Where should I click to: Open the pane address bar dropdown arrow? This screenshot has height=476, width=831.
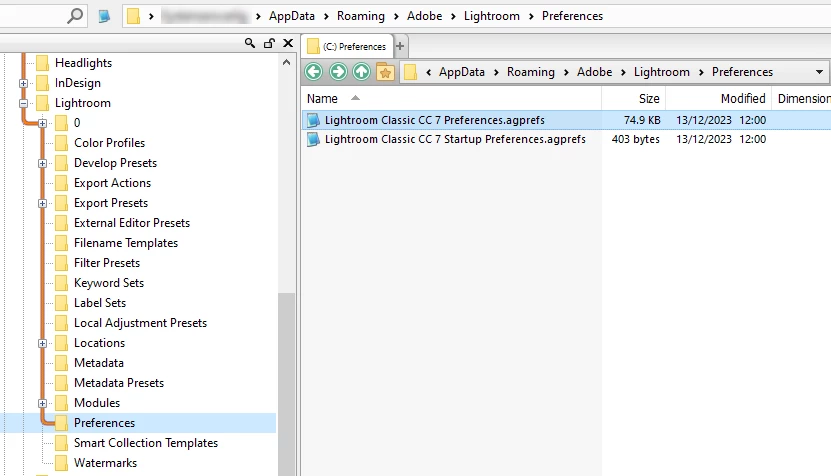tap(819, 72)
